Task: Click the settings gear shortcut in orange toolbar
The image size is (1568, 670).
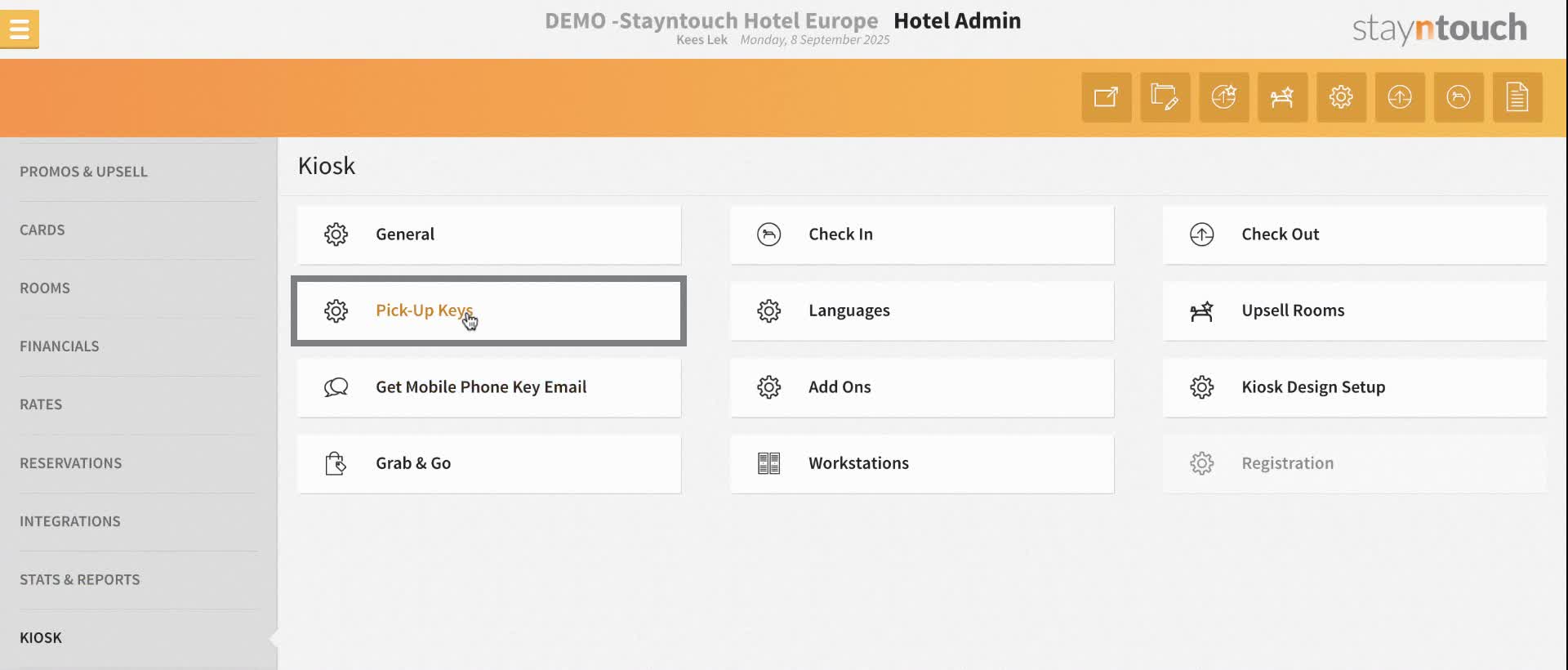Action: point(1342,97)
